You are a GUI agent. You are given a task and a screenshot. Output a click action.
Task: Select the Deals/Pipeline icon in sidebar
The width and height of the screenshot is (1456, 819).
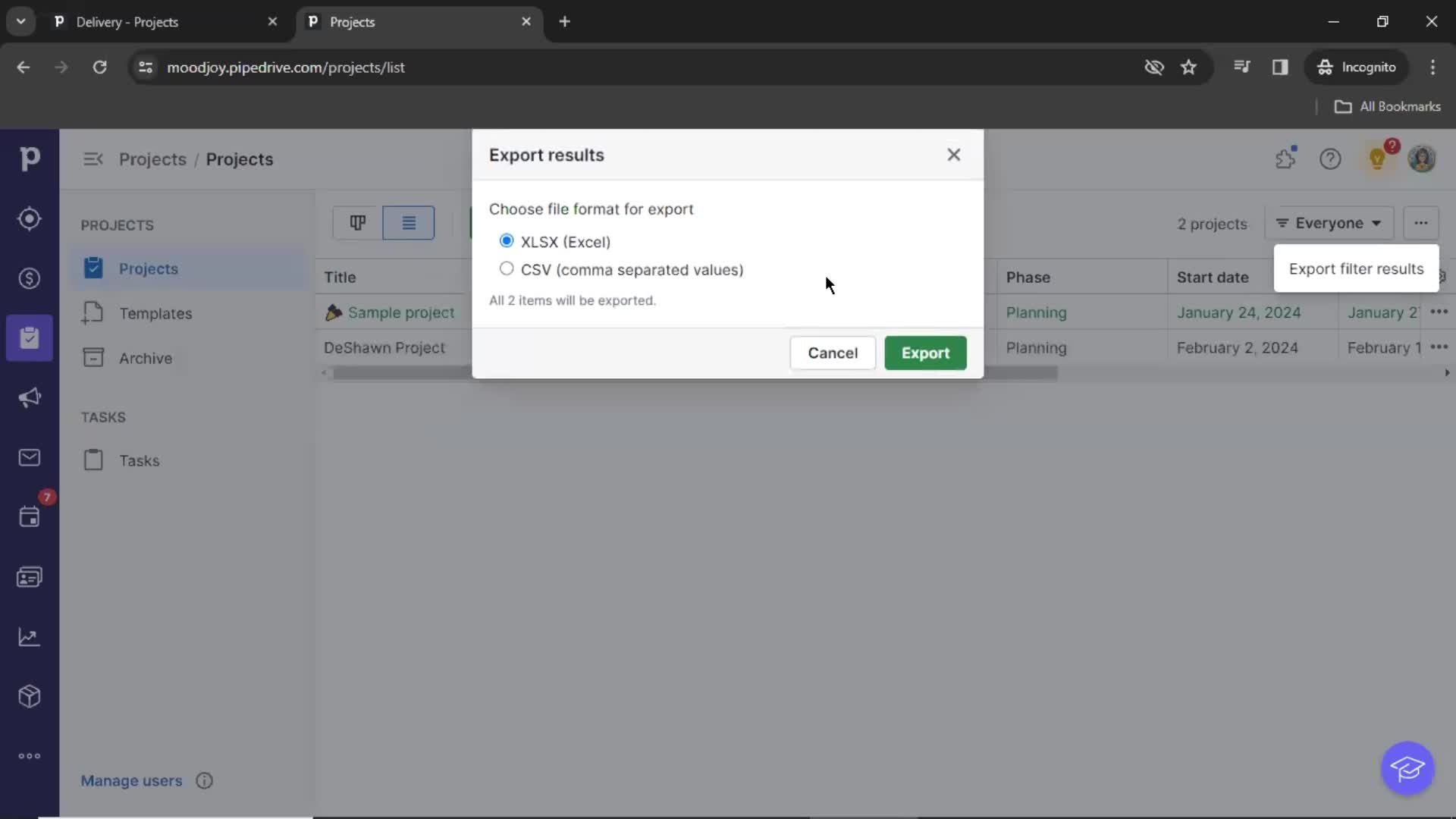point(29,277)
